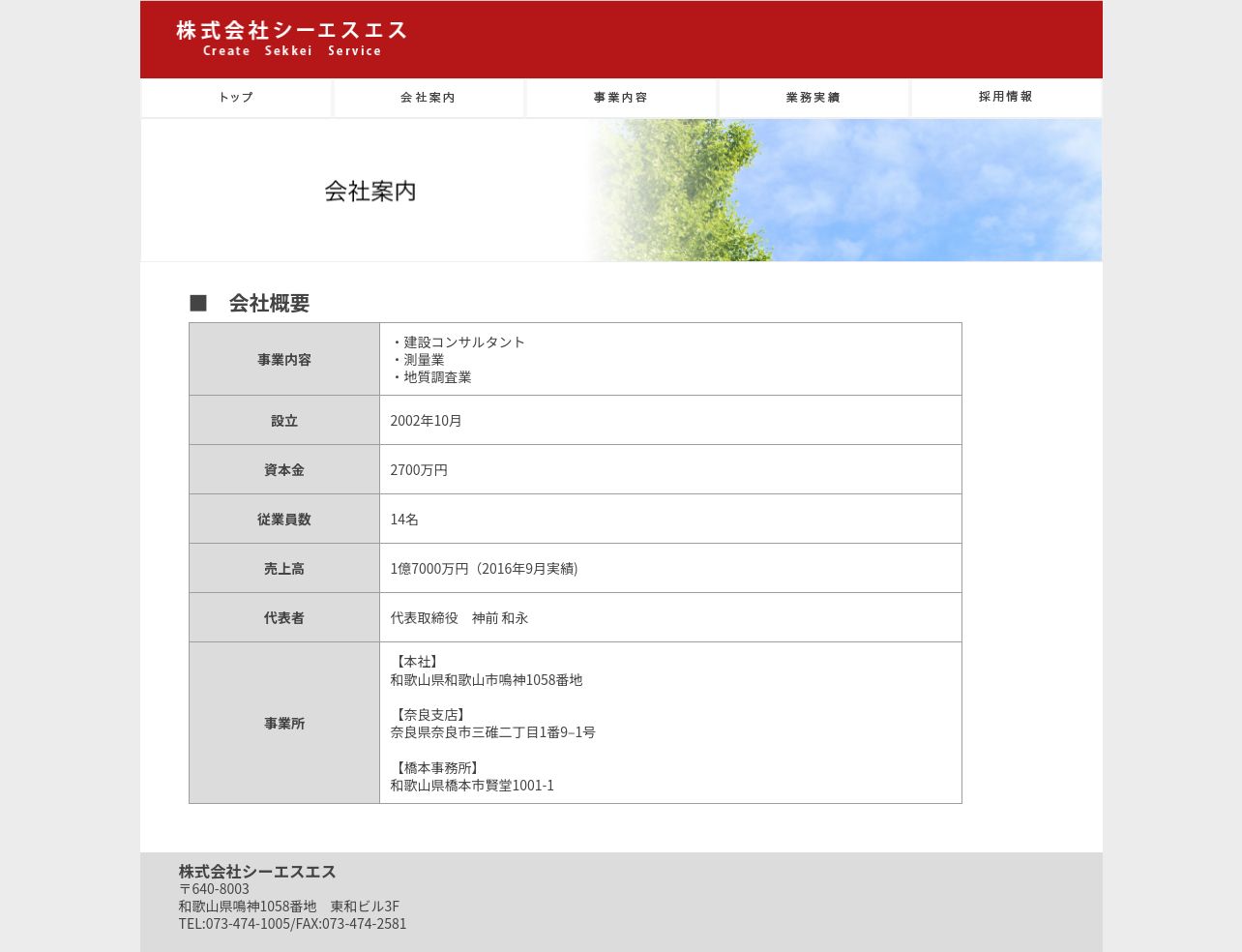Click the footer TEL and FAX line

pos(292,923)
